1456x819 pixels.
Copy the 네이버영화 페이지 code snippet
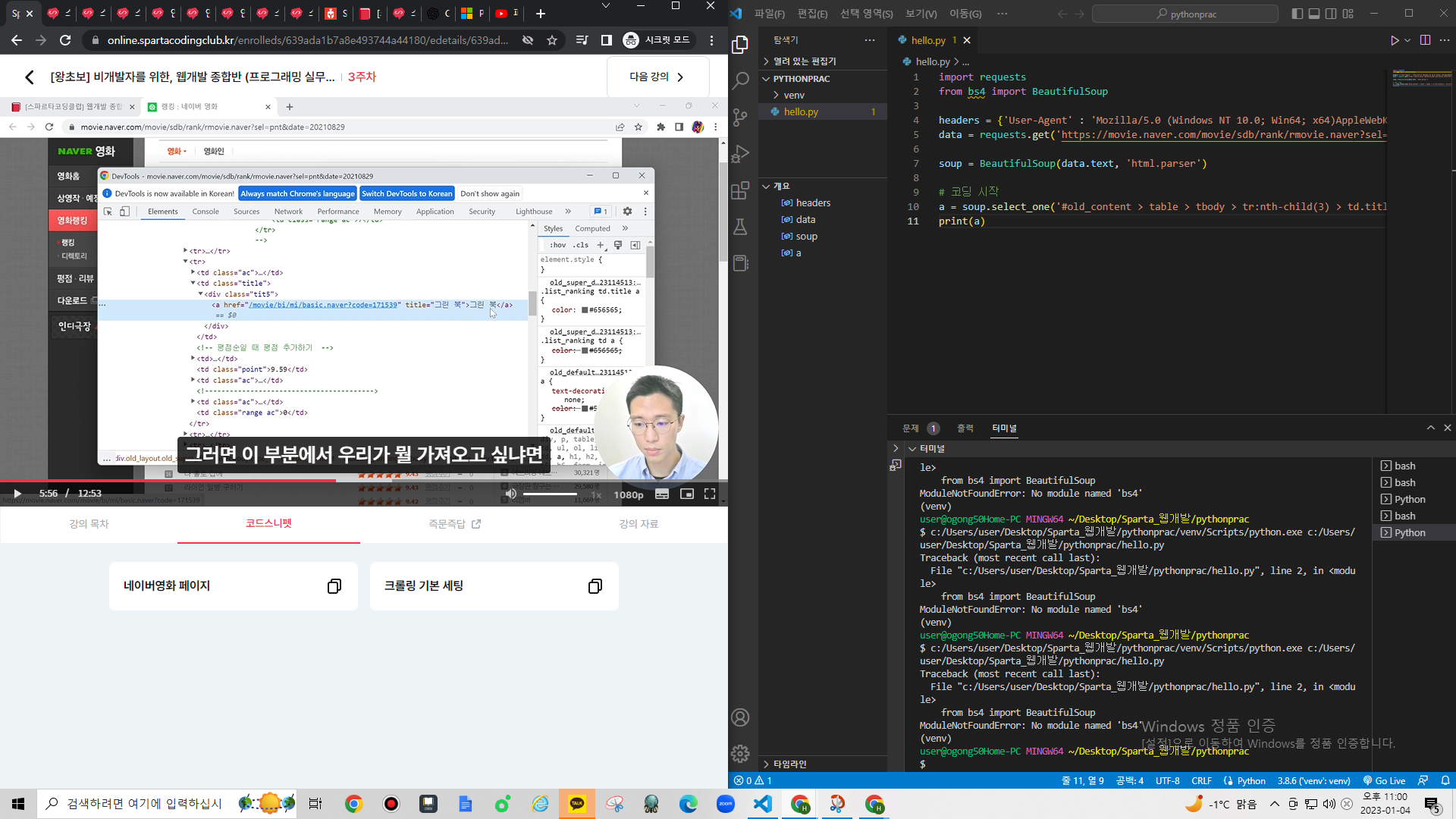click(x=334, y=586)
